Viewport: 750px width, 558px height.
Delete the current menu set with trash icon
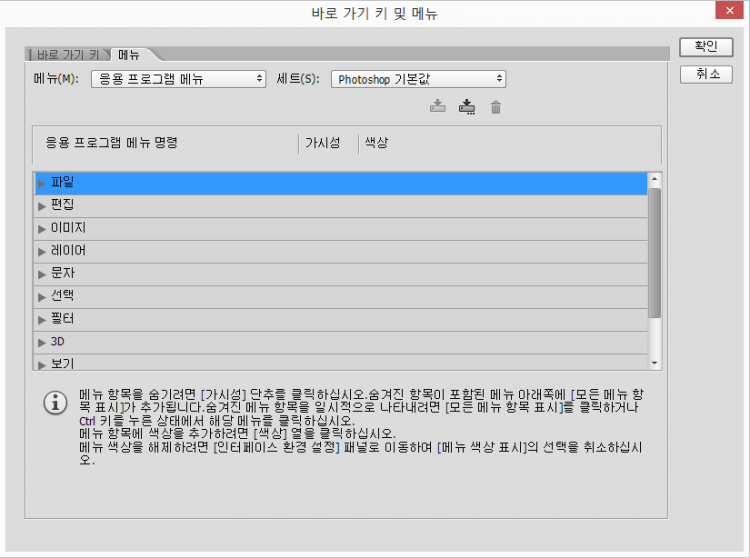[x=495, y=107]
